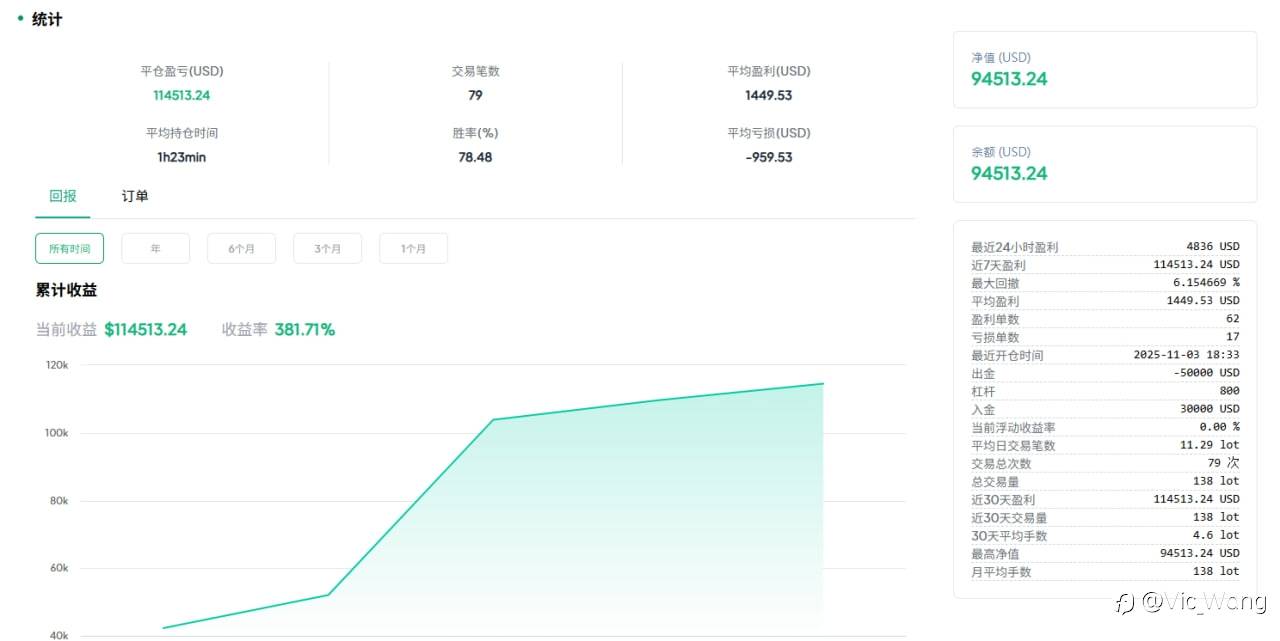Click the 最高净值 row label
The image size is (1280, 641).
point(995,553)
